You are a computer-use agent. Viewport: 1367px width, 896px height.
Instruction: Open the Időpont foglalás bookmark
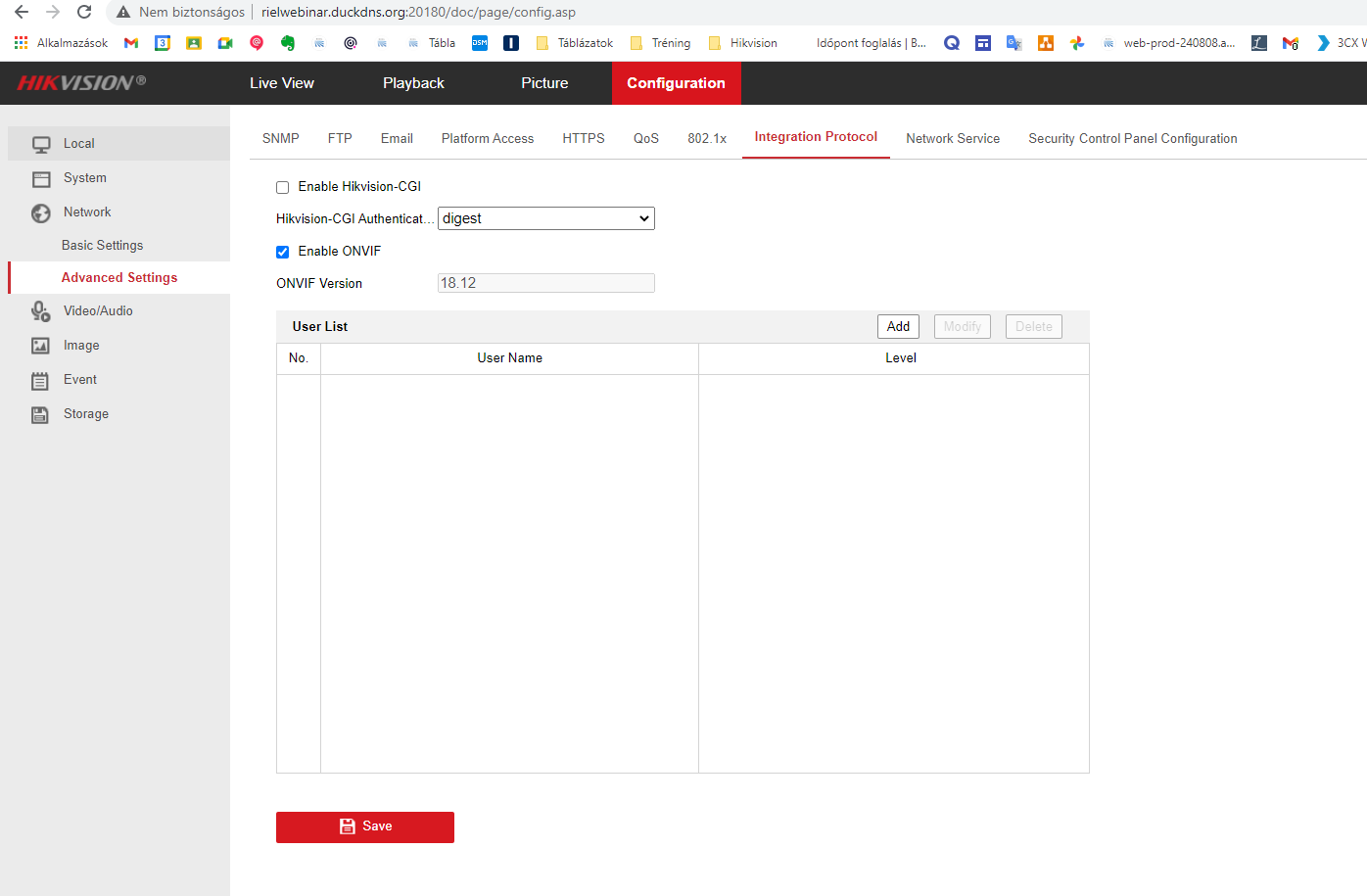872,43
